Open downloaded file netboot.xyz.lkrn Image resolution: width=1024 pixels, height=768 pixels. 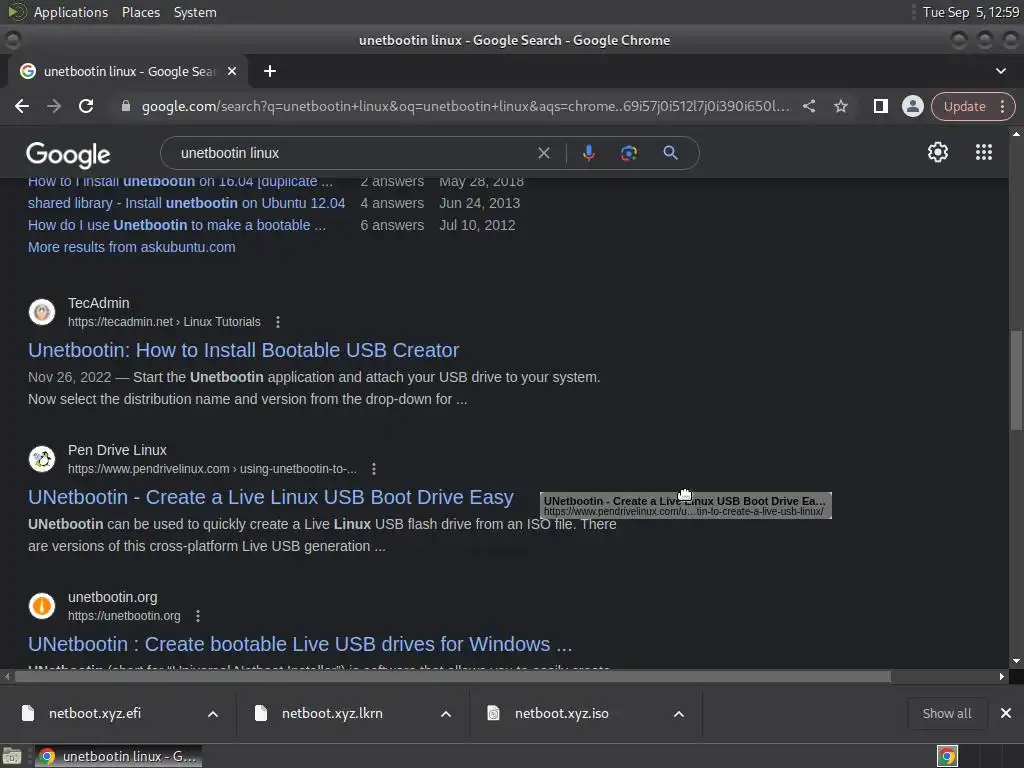click(332, 713)
